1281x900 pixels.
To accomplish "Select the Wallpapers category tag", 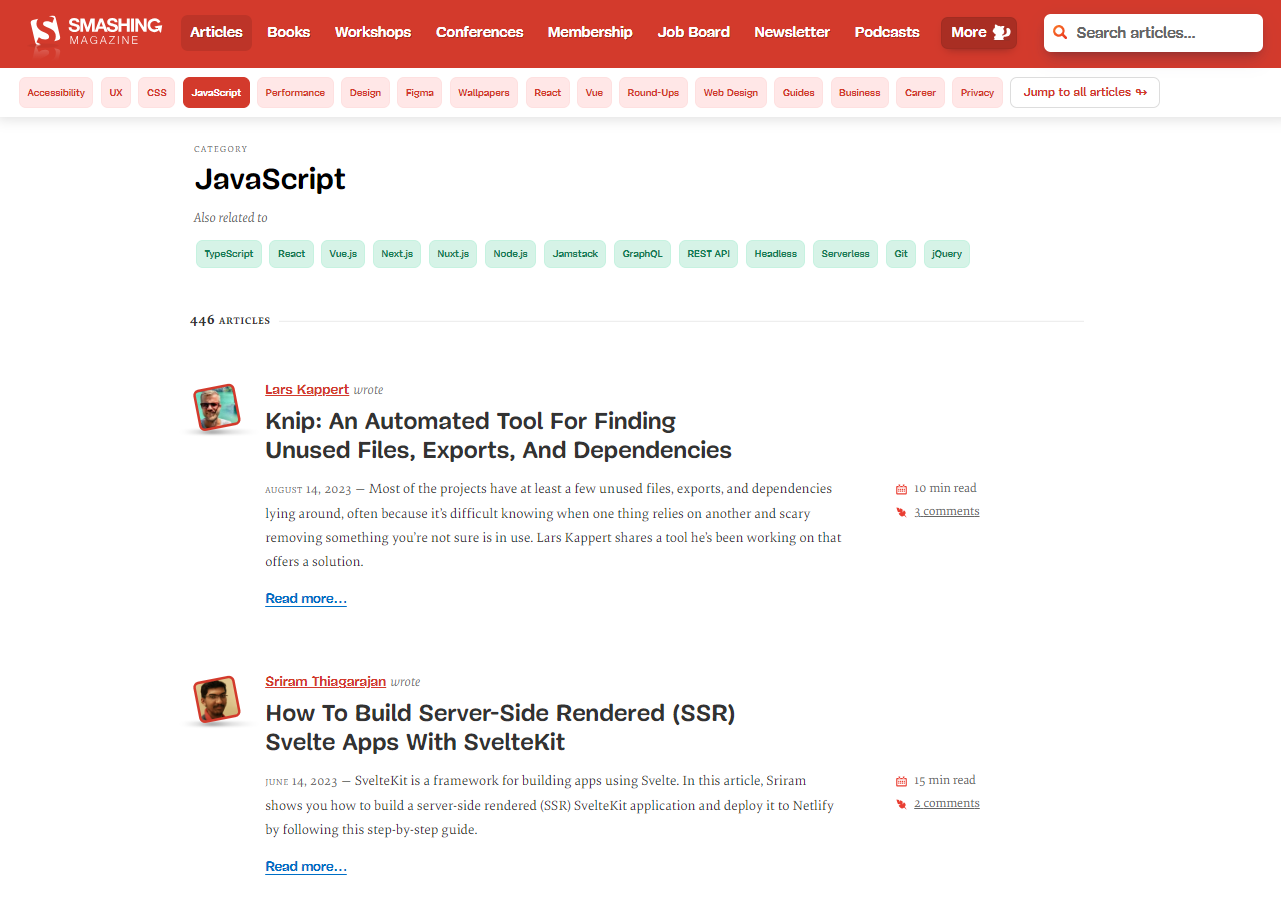I will click(484, 93).
